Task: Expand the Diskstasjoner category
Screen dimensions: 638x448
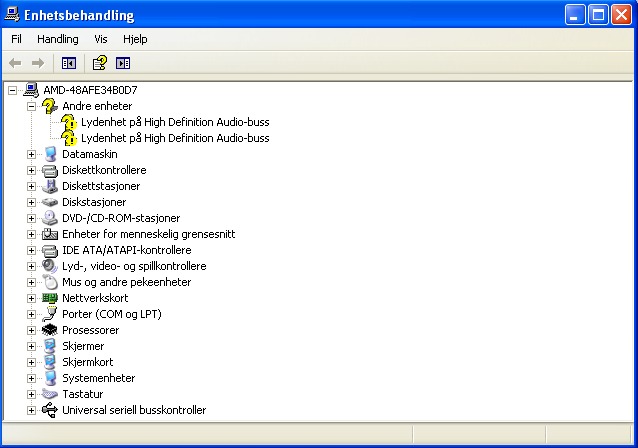Action: pos(31,202)
